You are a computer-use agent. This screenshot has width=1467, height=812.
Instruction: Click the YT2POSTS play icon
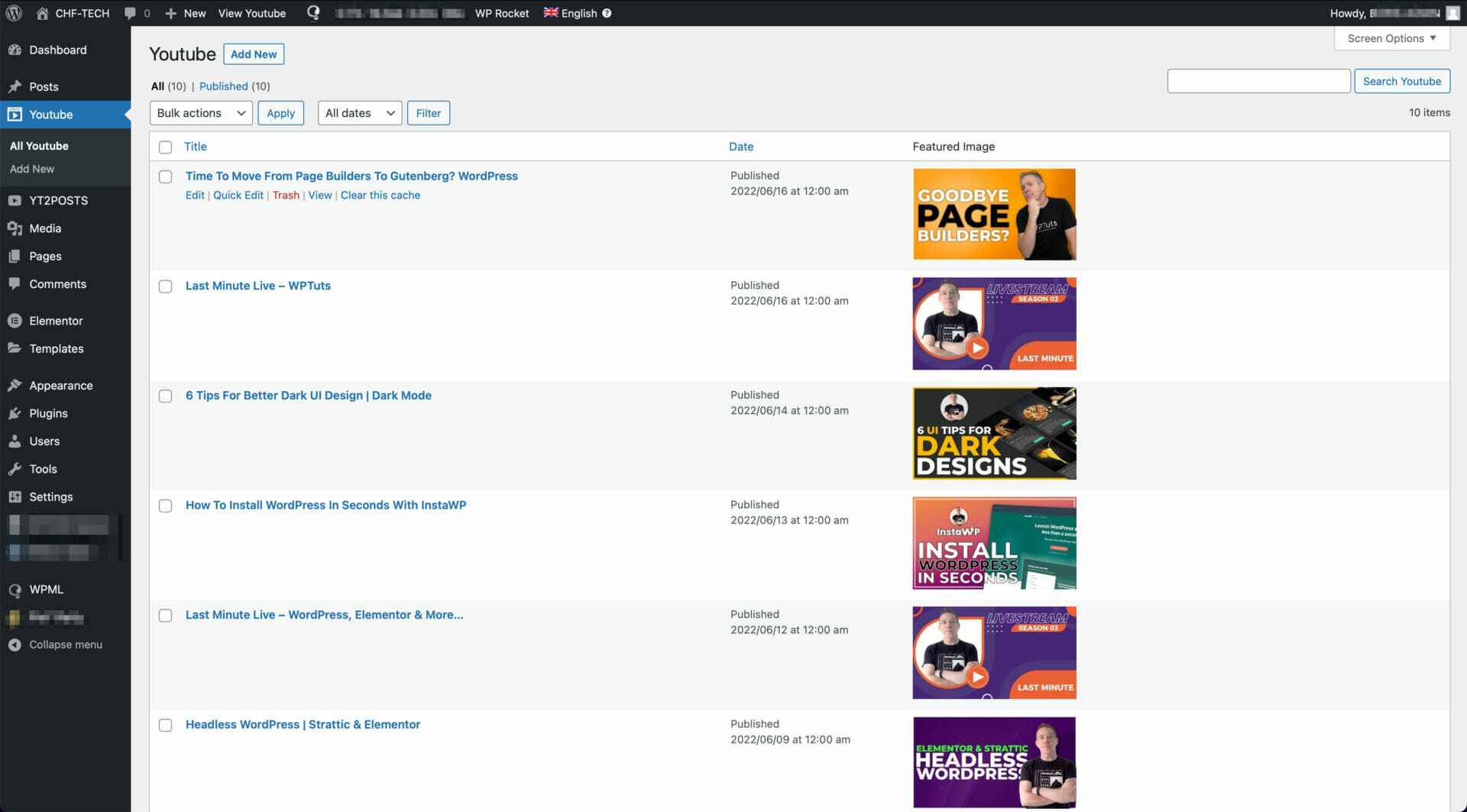coord(15,200)
